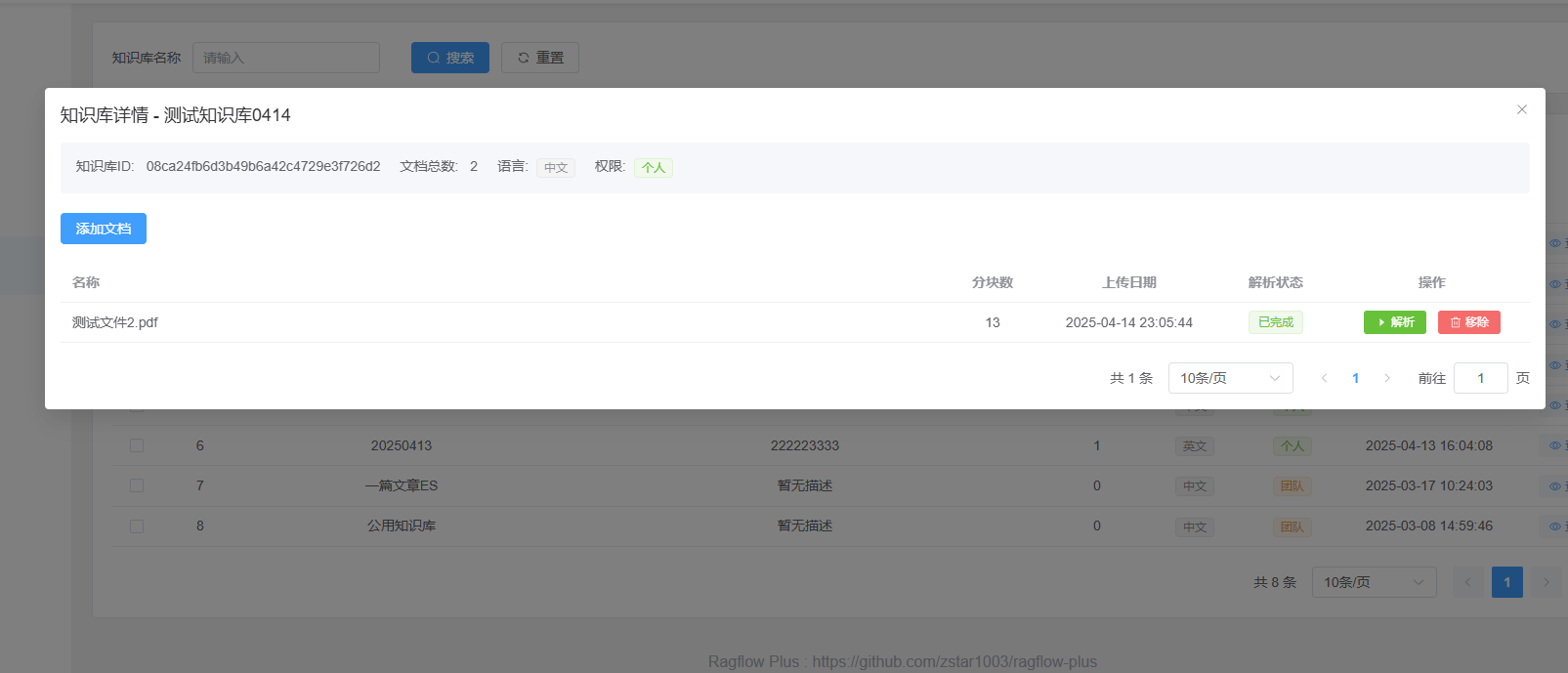Click the 个人 permission tag in dialog
This screenshot has width=1568, height=673.
point(654,168)
